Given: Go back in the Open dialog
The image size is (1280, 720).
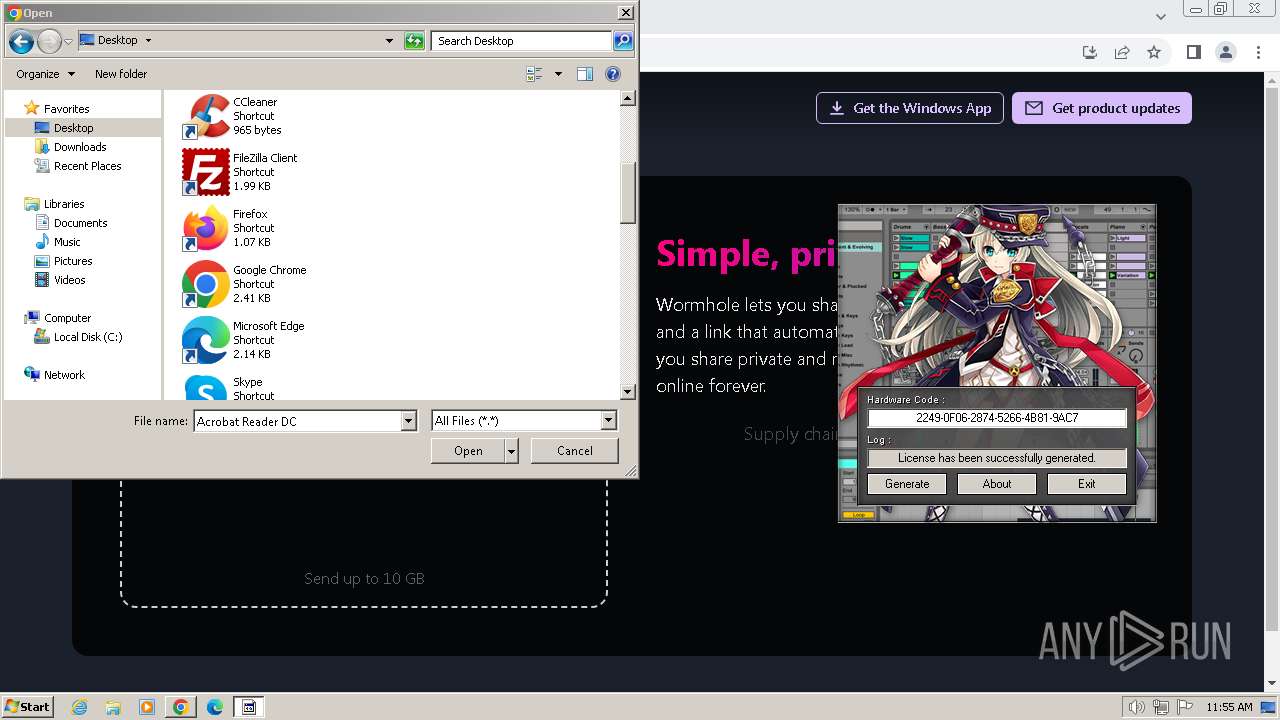Looking at the screenshot, I should [21, 41].
